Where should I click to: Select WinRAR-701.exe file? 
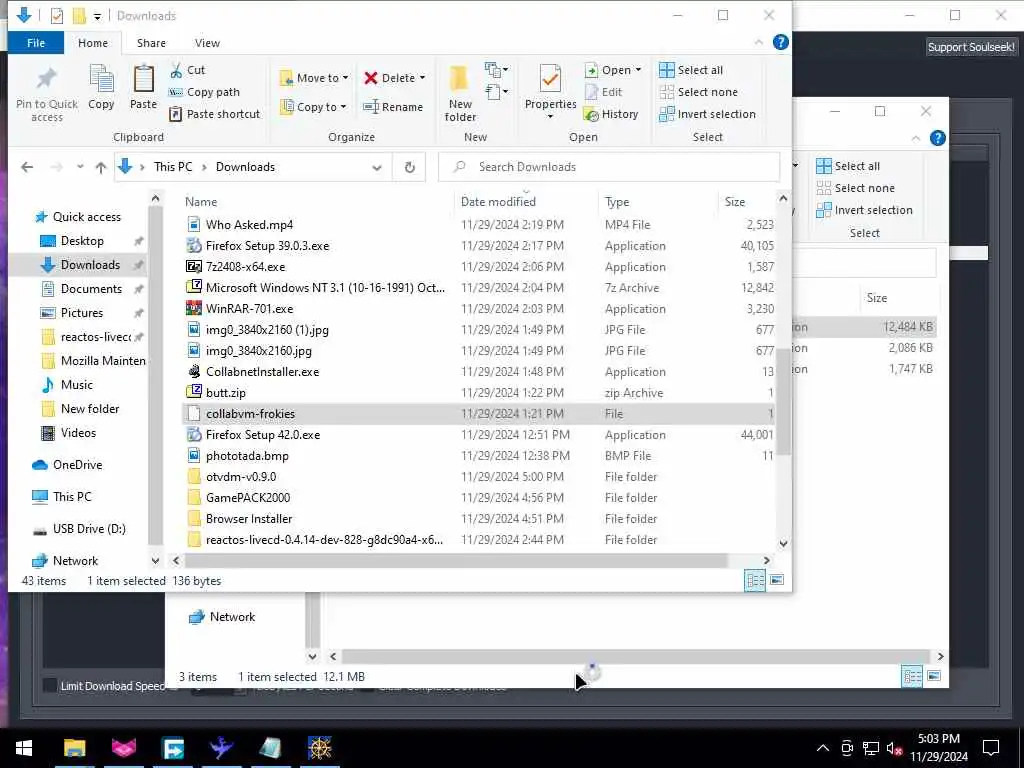[x=249, y=308]
